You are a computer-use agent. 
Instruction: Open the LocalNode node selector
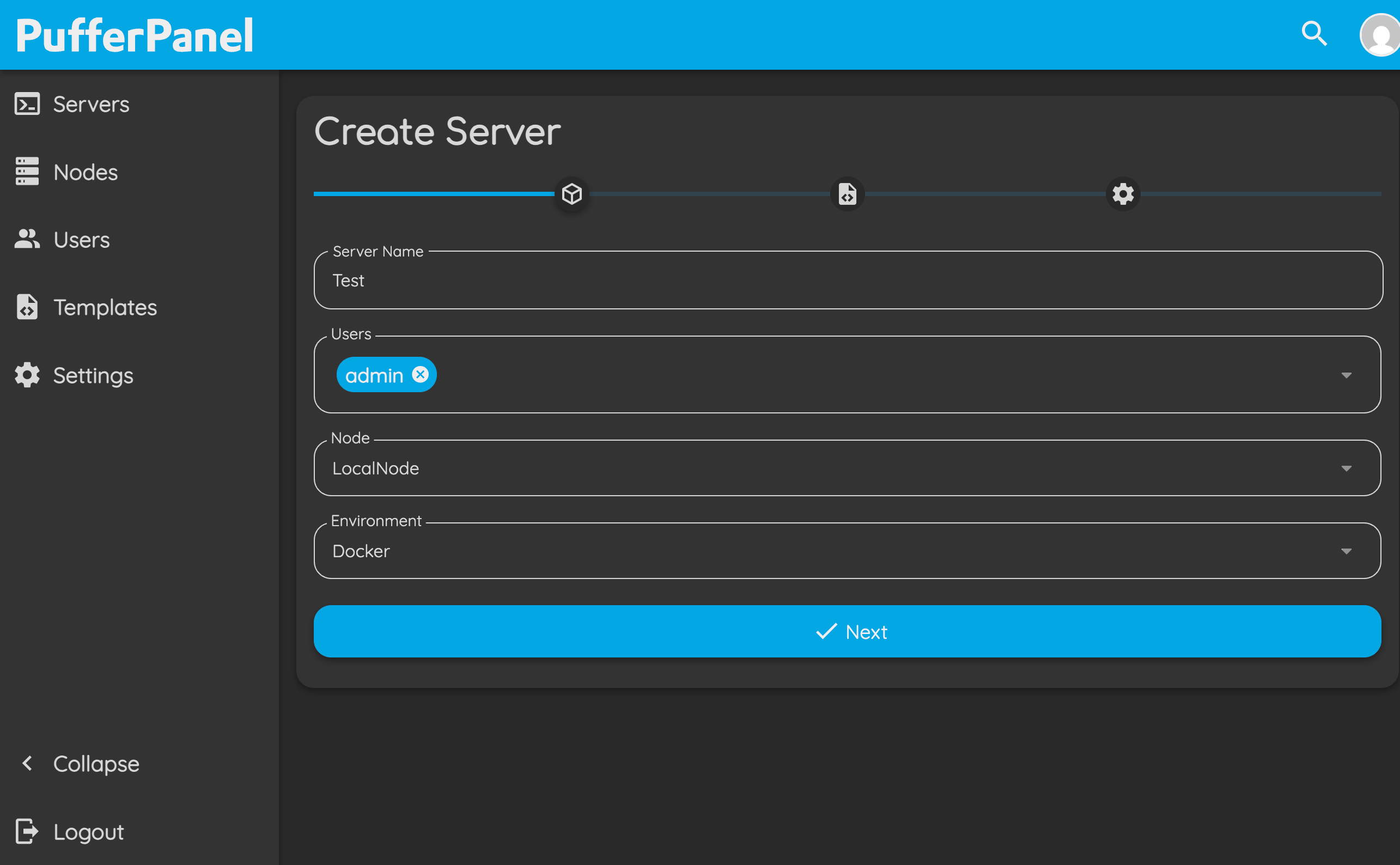click(x=847, y=468)
